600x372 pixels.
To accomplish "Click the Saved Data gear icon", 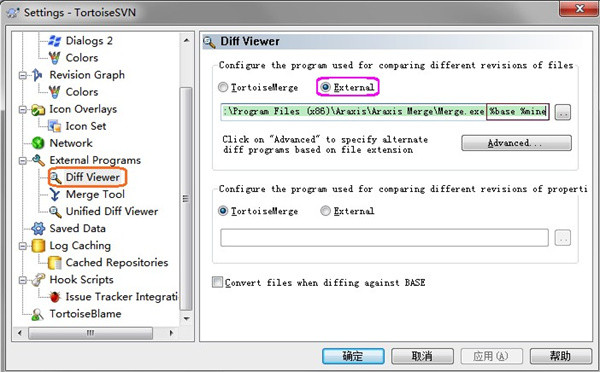I will point(38,228).
